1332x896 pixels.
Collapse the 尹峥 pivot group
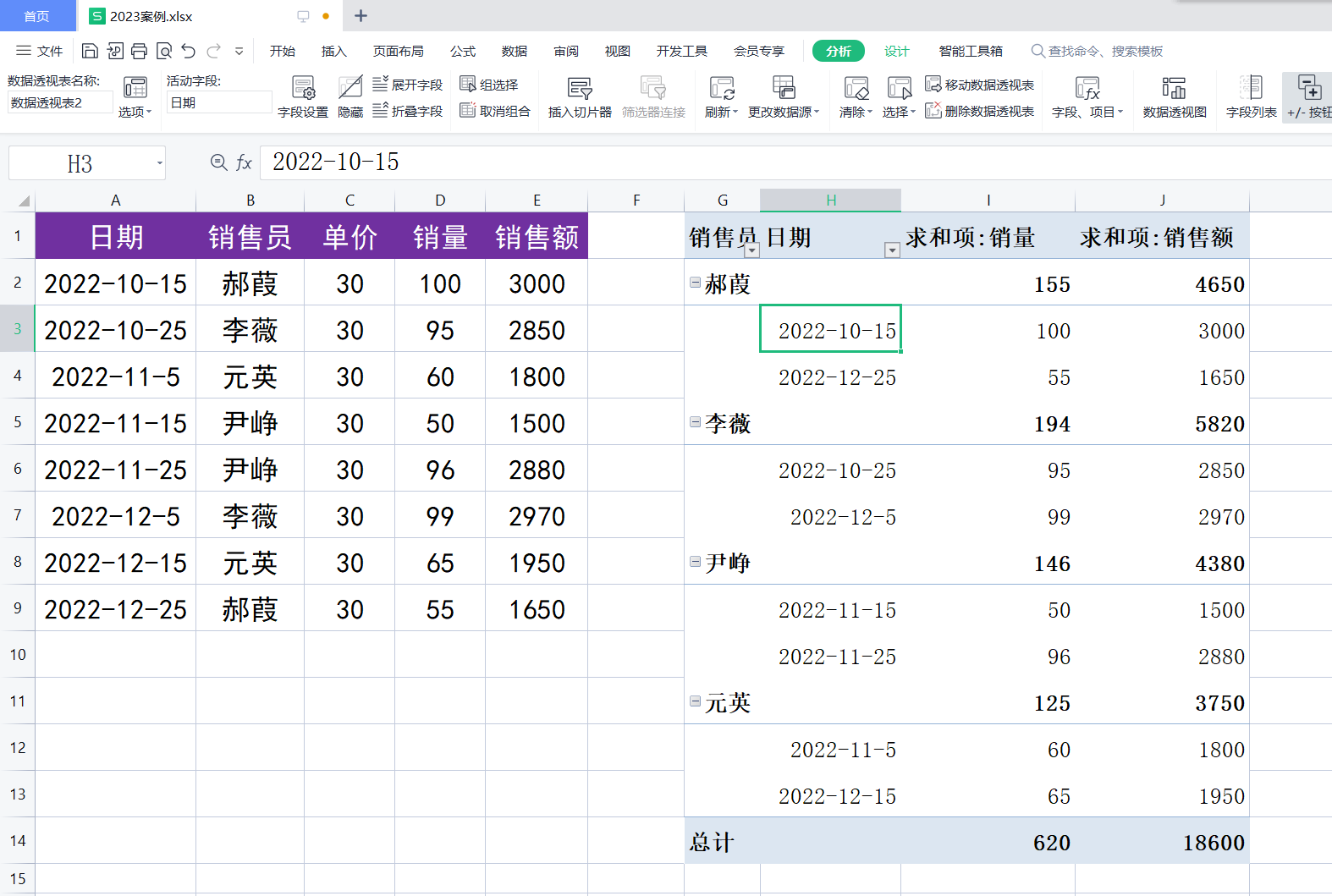(x=695, y=562)
